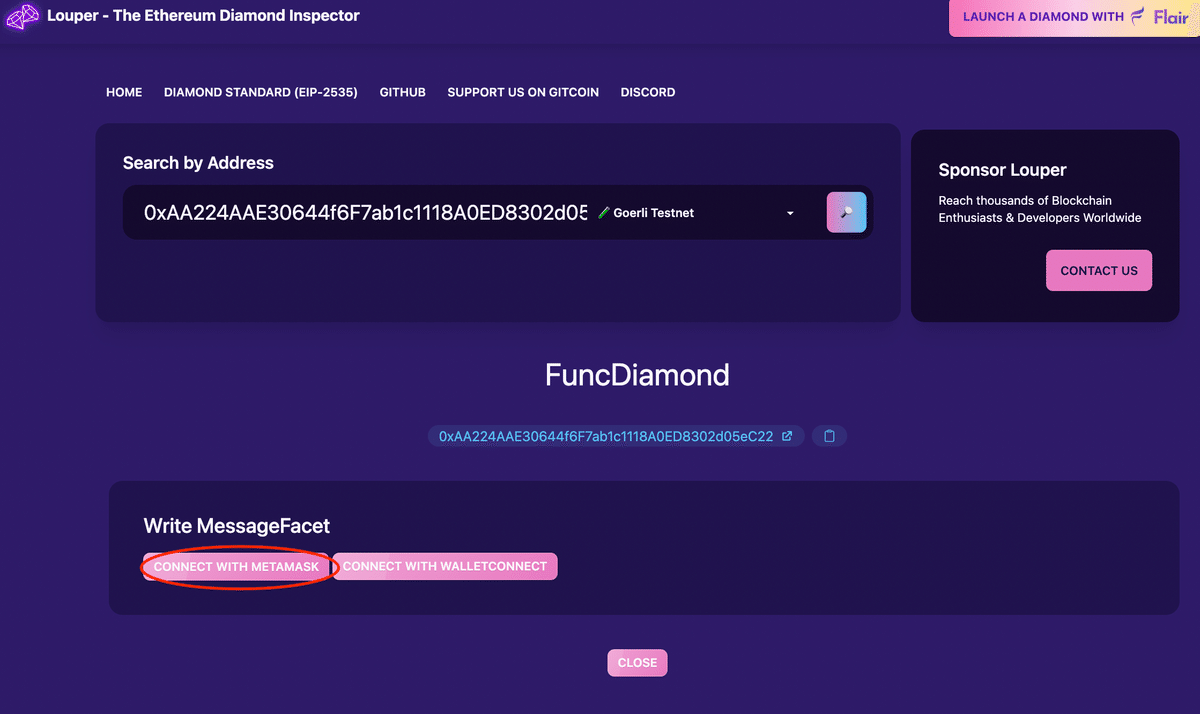This screenshot has height=714, width=1200.
Task: Click CONNECT WITH METAMASK button
Action: (x=236, y=567)
